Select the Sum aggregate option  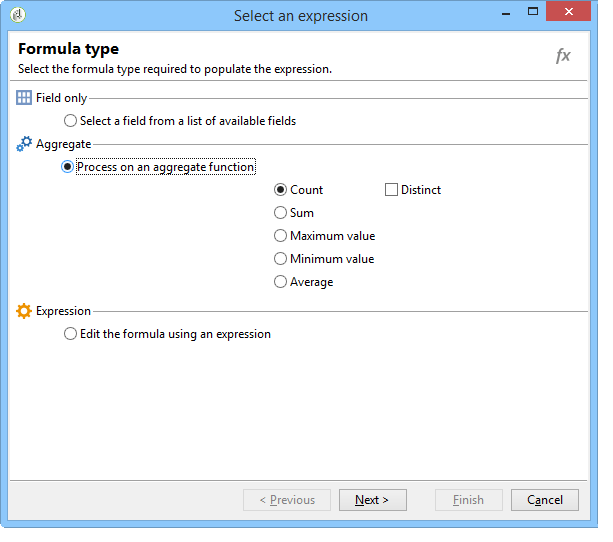(x=281, y=213)
